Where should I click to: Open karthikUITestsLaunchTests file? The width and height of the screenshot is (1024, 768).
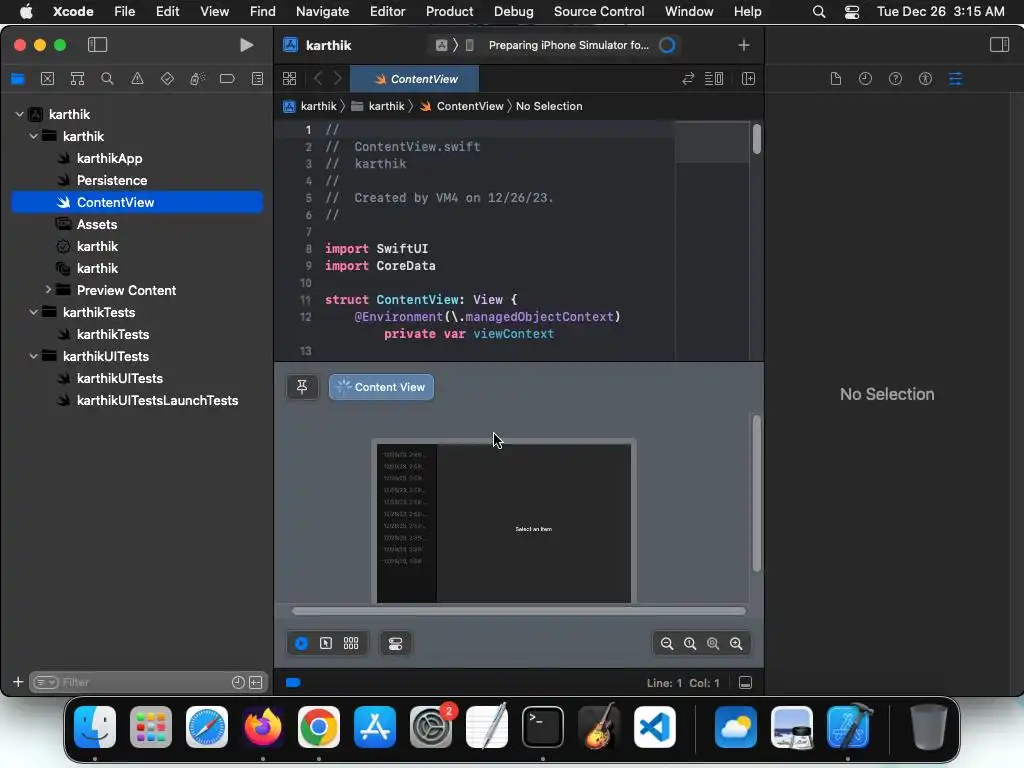pos(157,400)
